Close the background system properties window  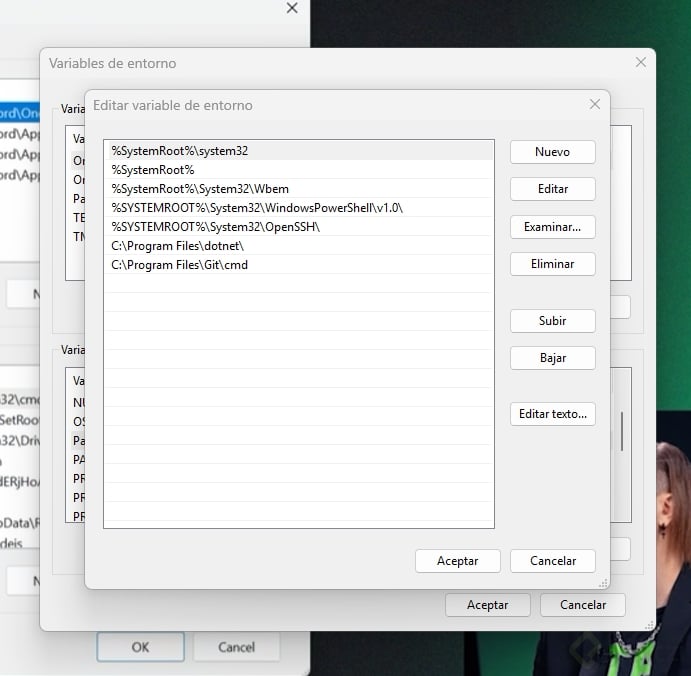pyautogui.click(x=292, y=8)
